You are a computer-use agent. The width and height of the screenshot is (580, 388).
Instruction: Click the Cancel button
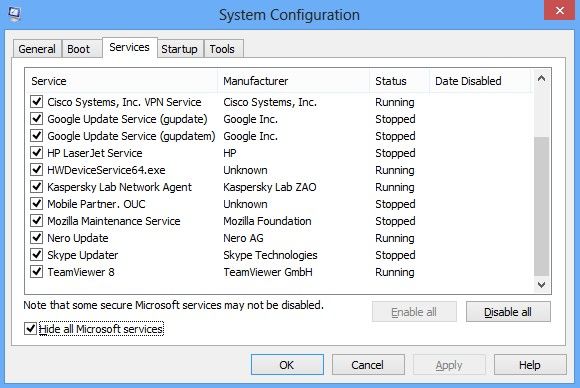pyautogui.click(x=368, y=365)
